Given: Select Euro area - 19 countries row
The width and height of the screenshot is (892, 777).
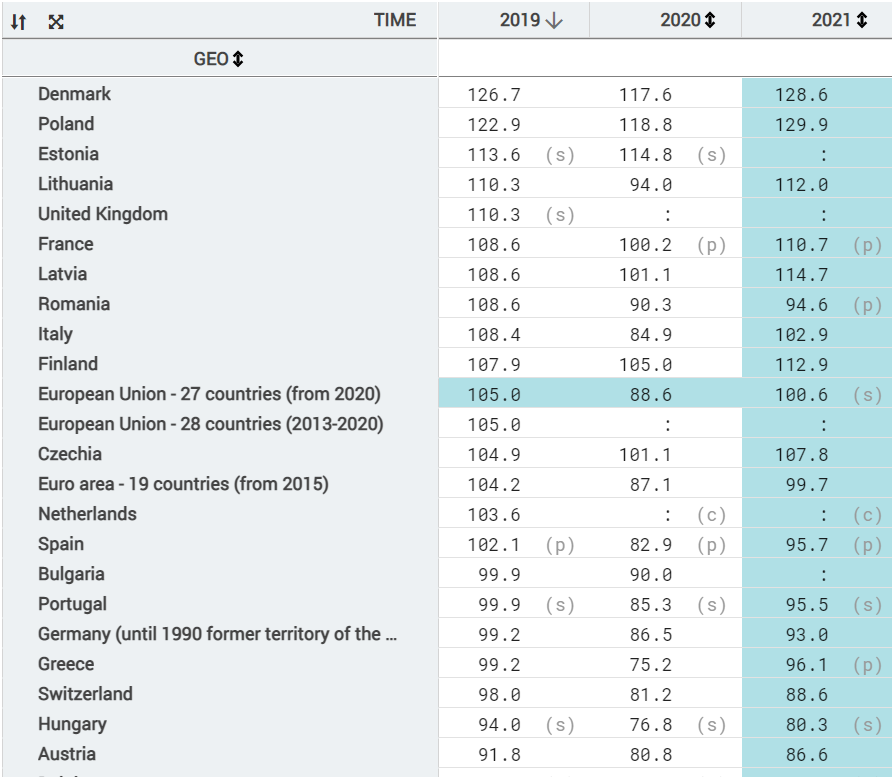Looking at the screenshot, I should tap(183, 484).
